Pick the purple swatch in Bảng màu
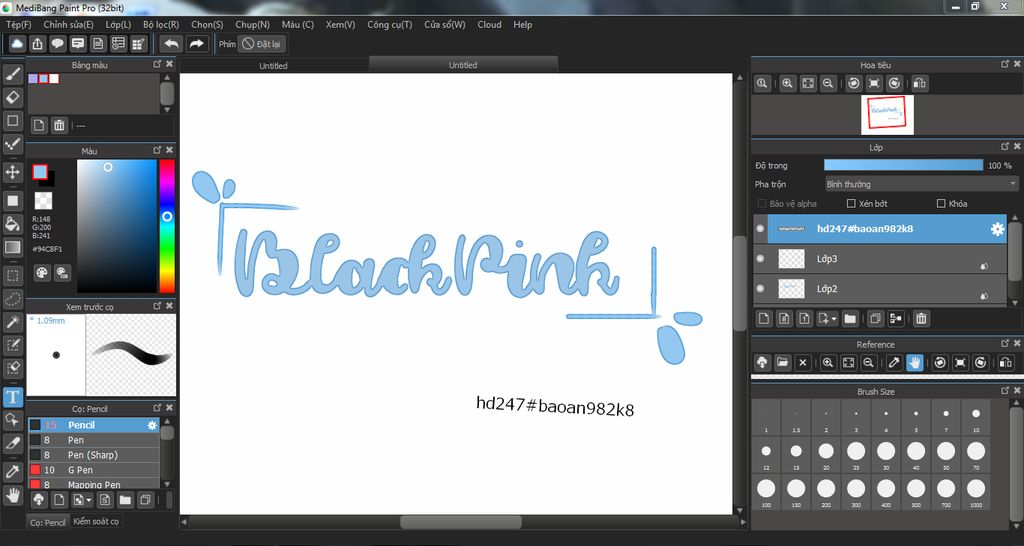 [x=33, y=78]
